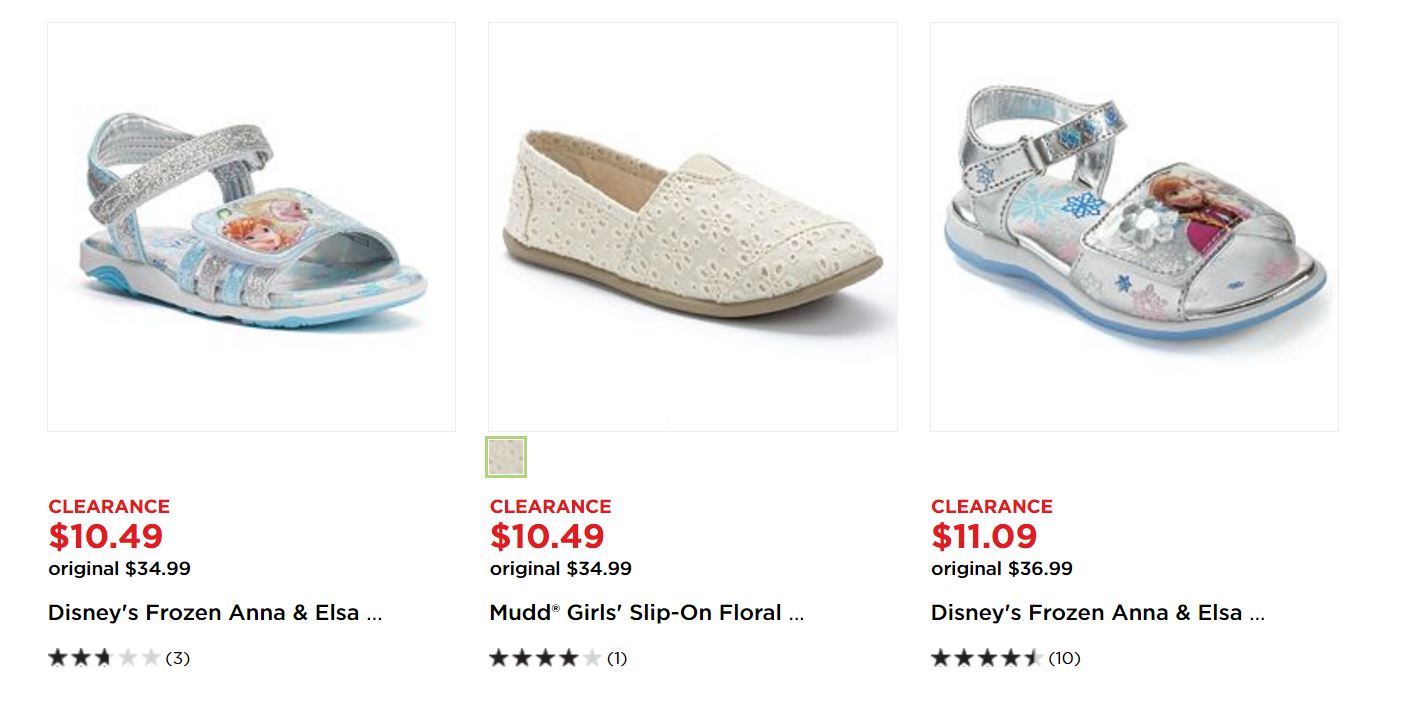Click the silver Frozen Anna sandal image
This screenshot has width=1408, height=716.
(1134, 227)
